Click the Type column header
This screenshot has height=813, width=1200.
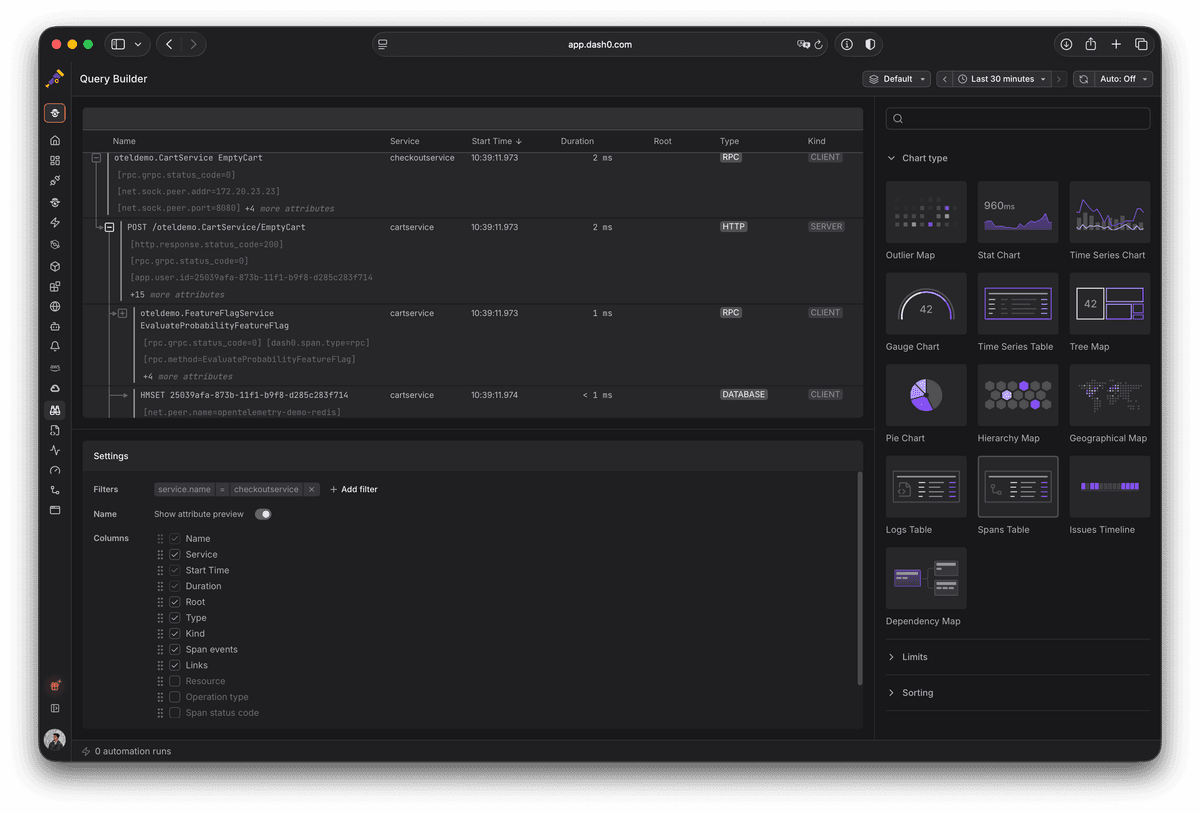(x=729, y=141)
